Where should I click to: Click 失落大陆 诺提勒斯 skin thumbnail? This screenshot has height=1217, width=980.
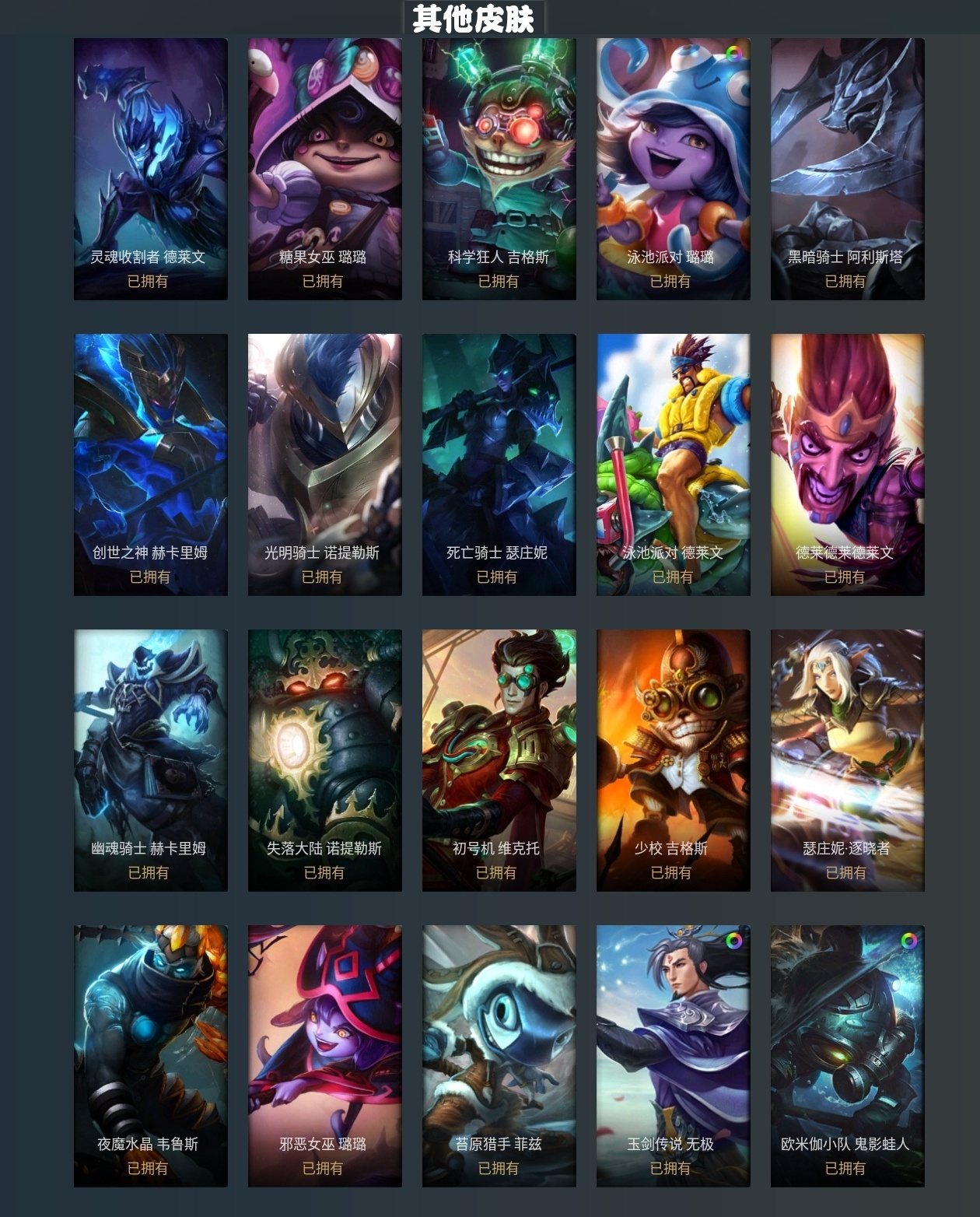point(325,760)
